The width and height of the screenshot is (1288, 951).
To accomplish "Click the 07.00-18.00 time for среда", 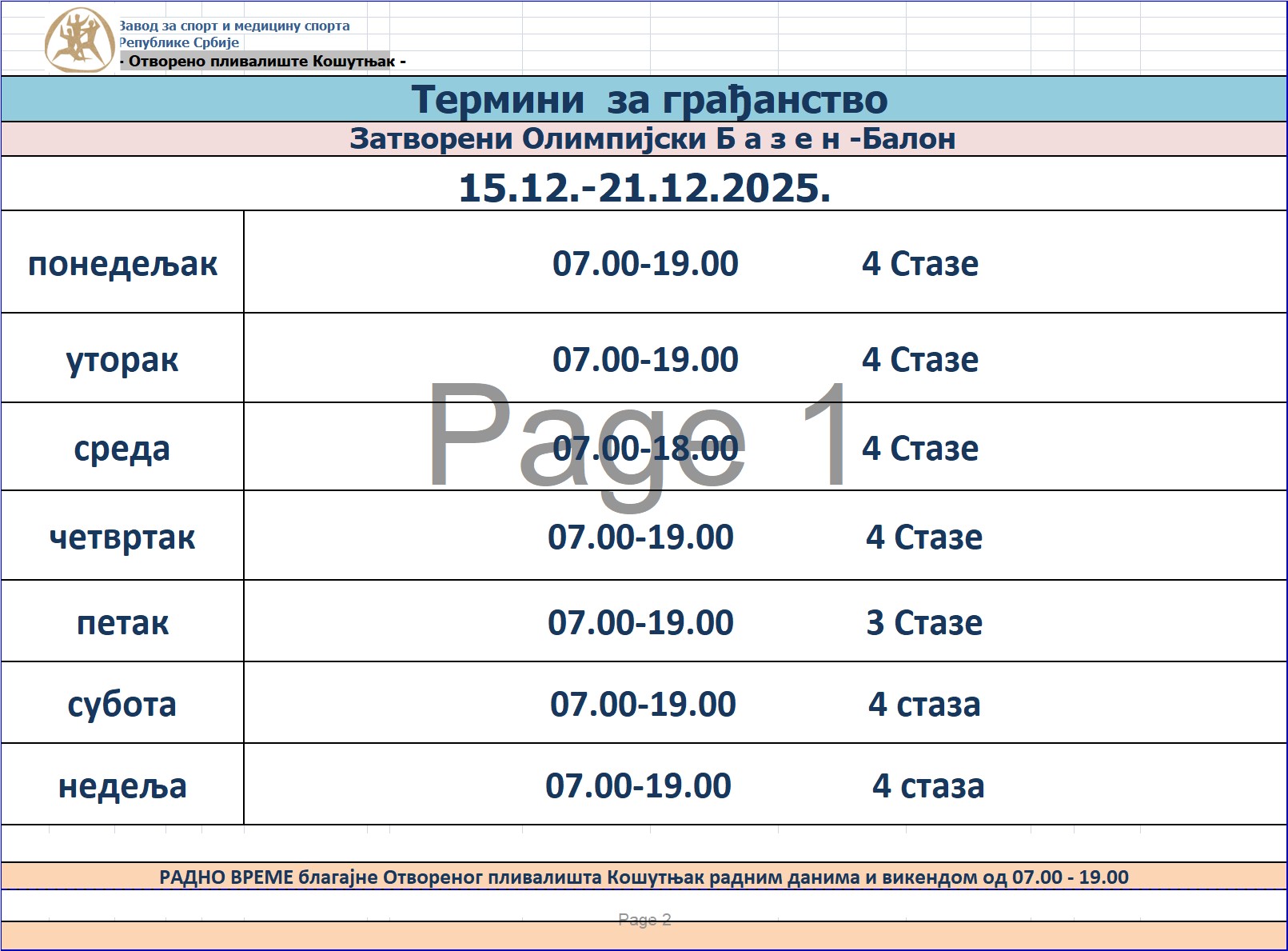I will (x=645, y=448).
